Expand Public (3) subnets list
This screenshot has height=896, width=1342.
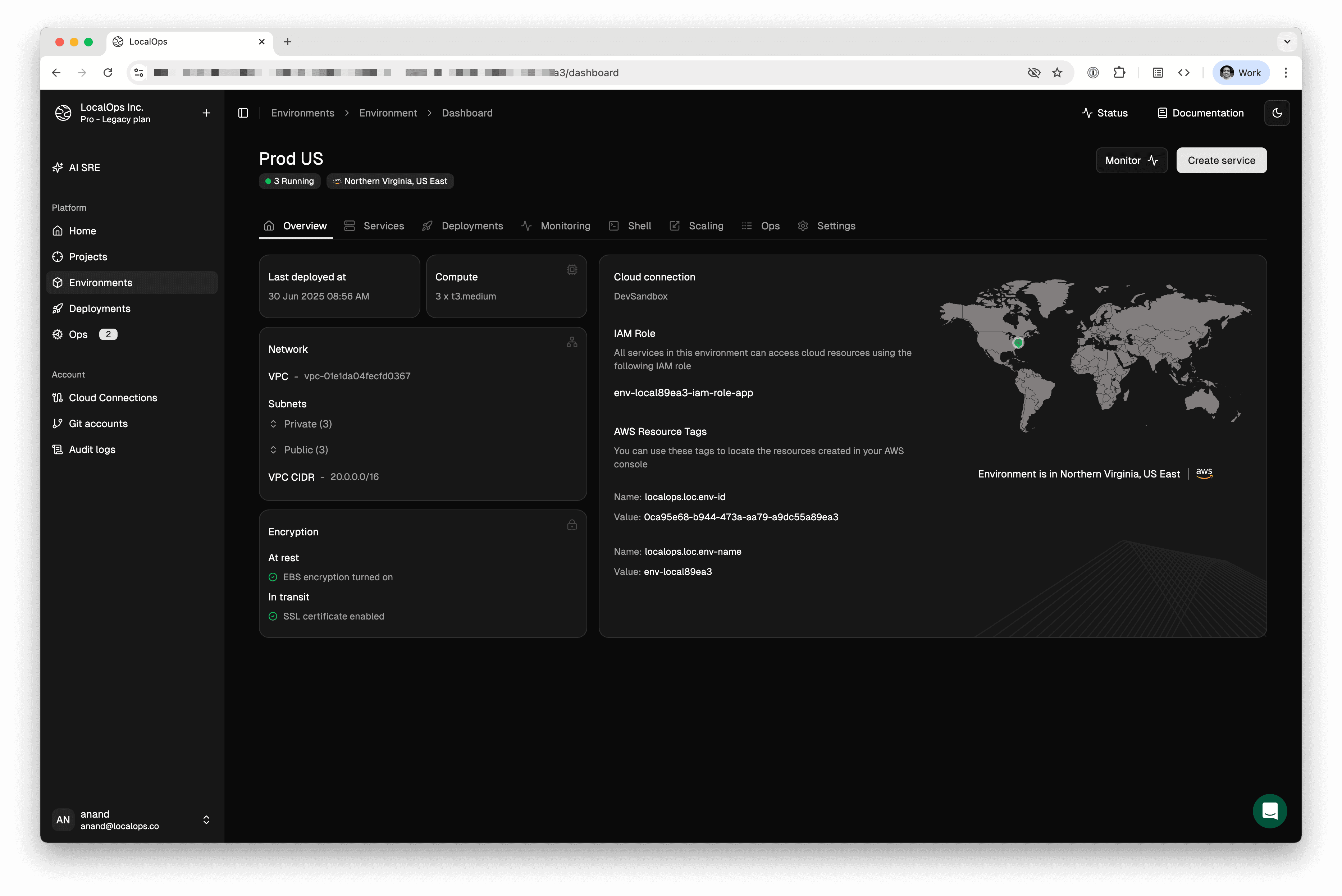pos(299,450)
